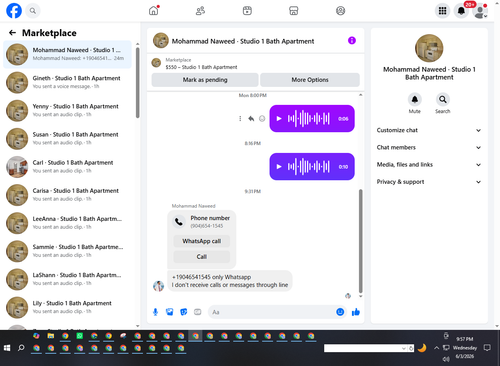Open the account profile avatar menu

pyautogui.click(x=480, y=11)
